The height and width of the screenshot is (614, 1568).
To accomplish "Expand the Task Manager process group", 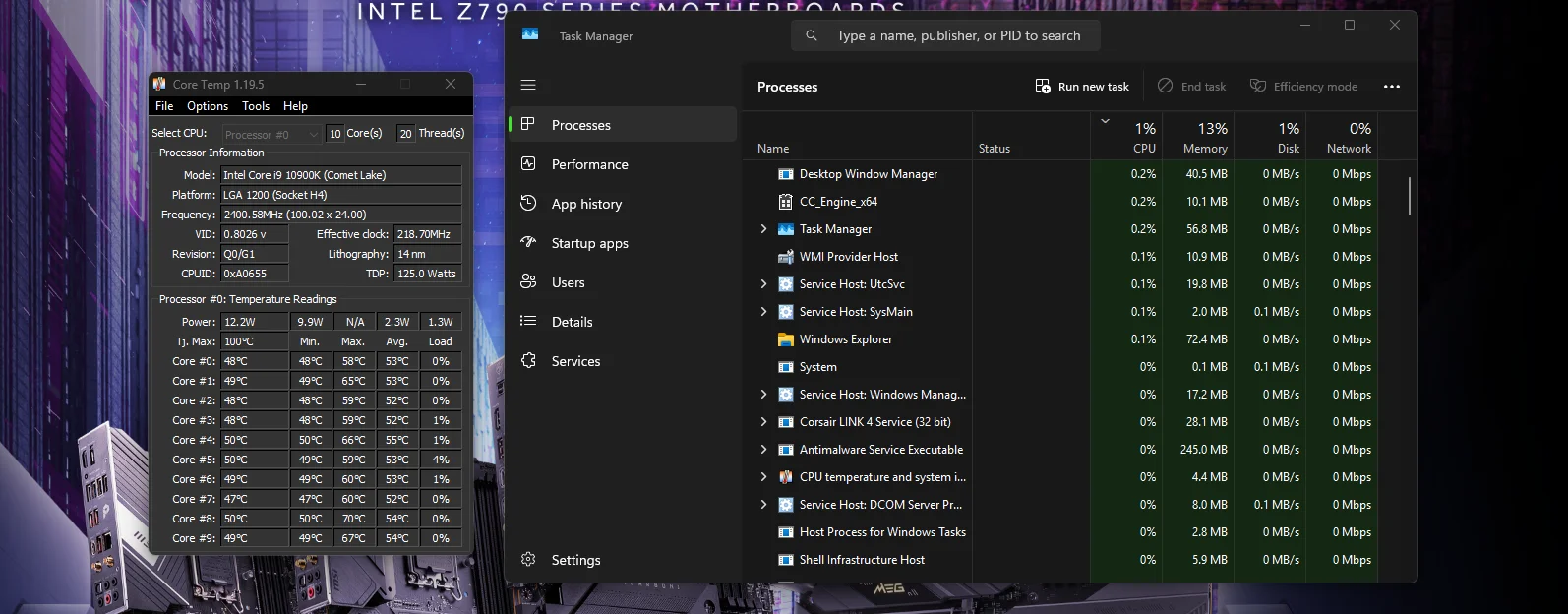I will [763, 229].
